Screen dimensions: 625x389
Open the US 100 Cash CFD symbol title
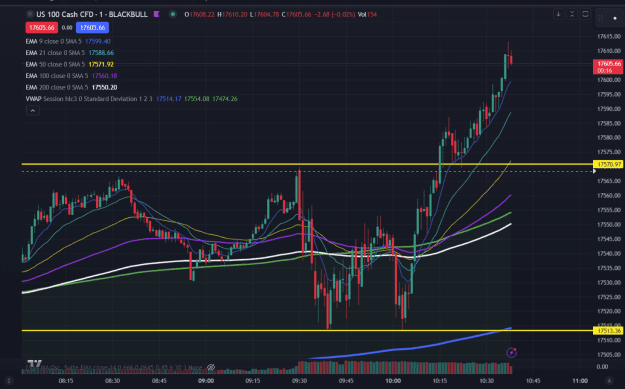(92, 14)
